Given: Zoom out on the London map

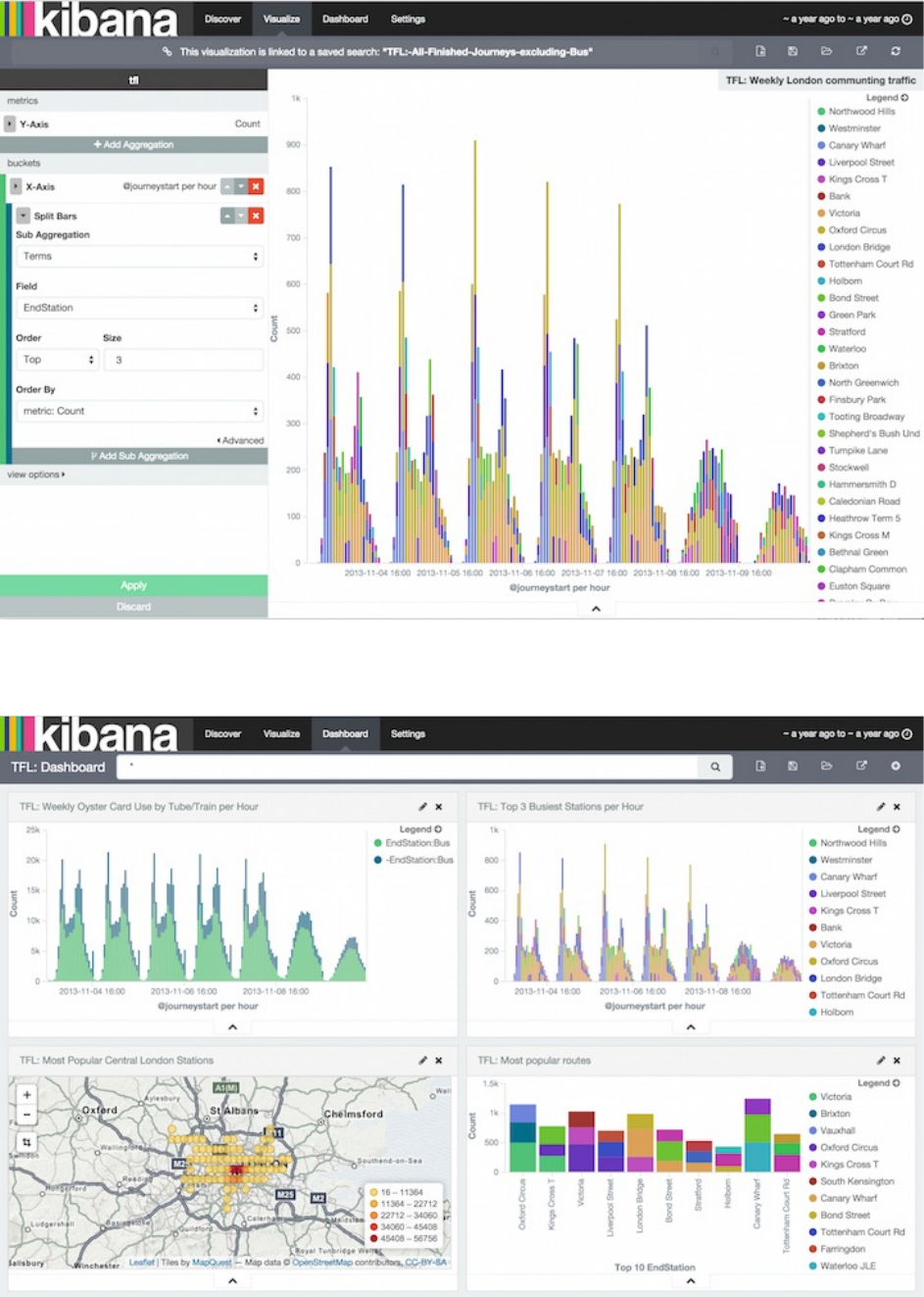Looking at the screenshot, I should (x=26, y=1115).
